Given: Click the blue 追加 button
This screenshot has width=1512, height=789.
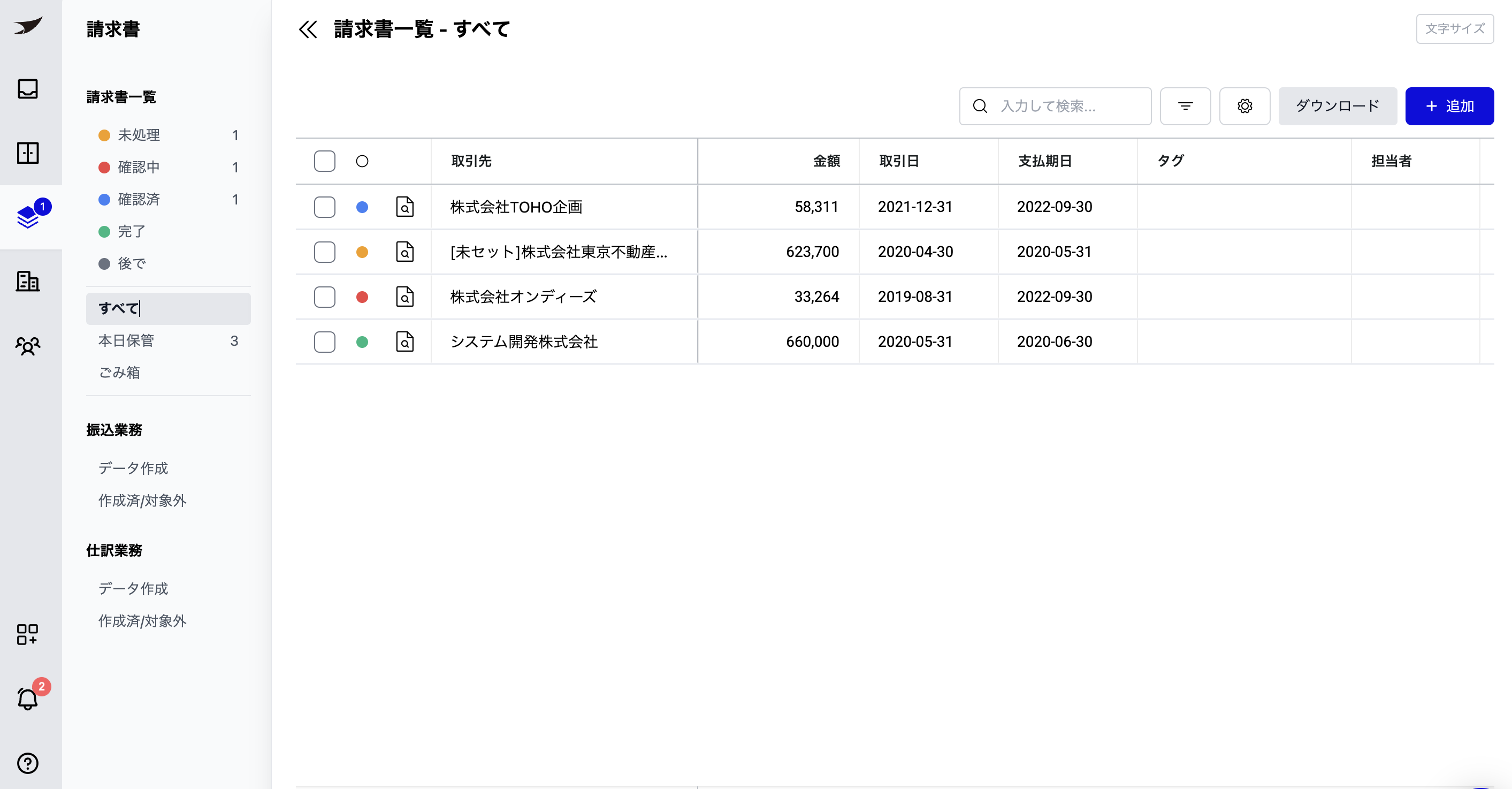Looking at the screenshot, I should pos(1449,107).
